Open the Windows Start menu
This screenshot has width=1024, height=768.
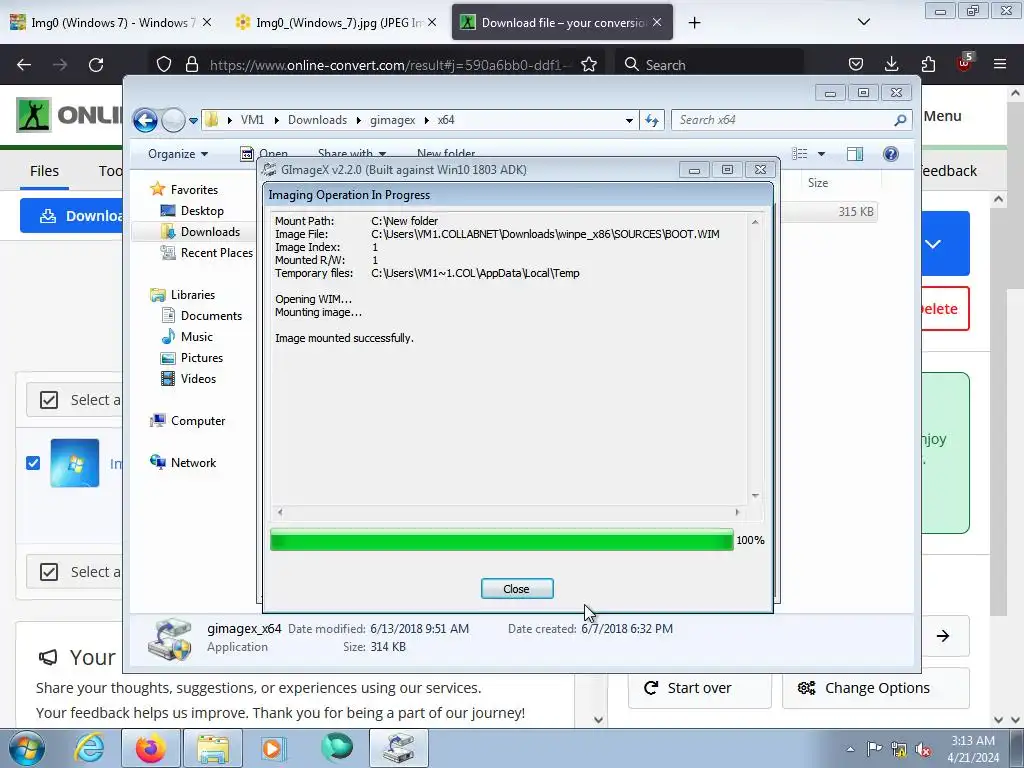coord(27,748)
